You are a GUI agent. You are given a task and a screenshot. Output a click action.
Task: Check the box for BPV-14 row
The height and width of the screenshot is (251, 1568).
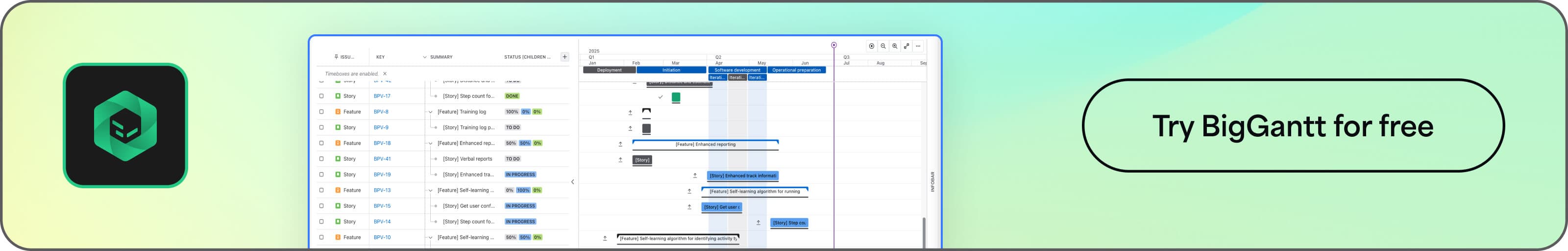coord(321,222)
